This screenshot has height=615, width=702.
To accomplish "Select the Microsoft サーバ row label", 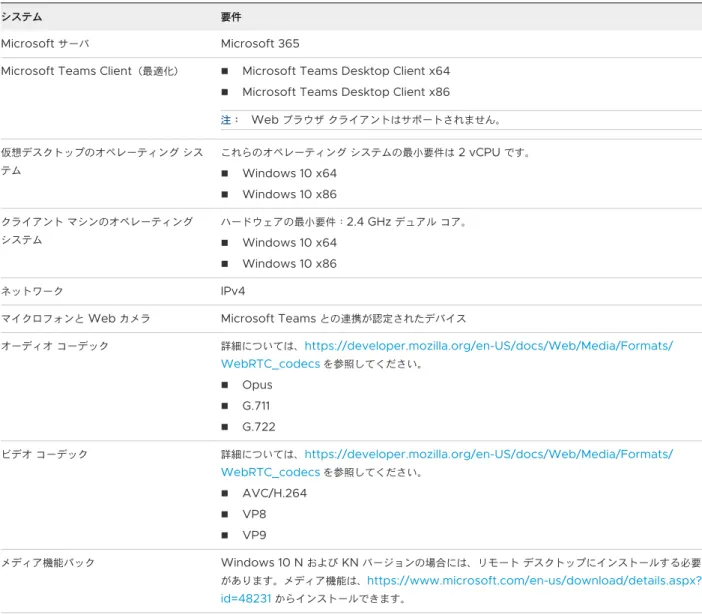I will click(45, 43).
